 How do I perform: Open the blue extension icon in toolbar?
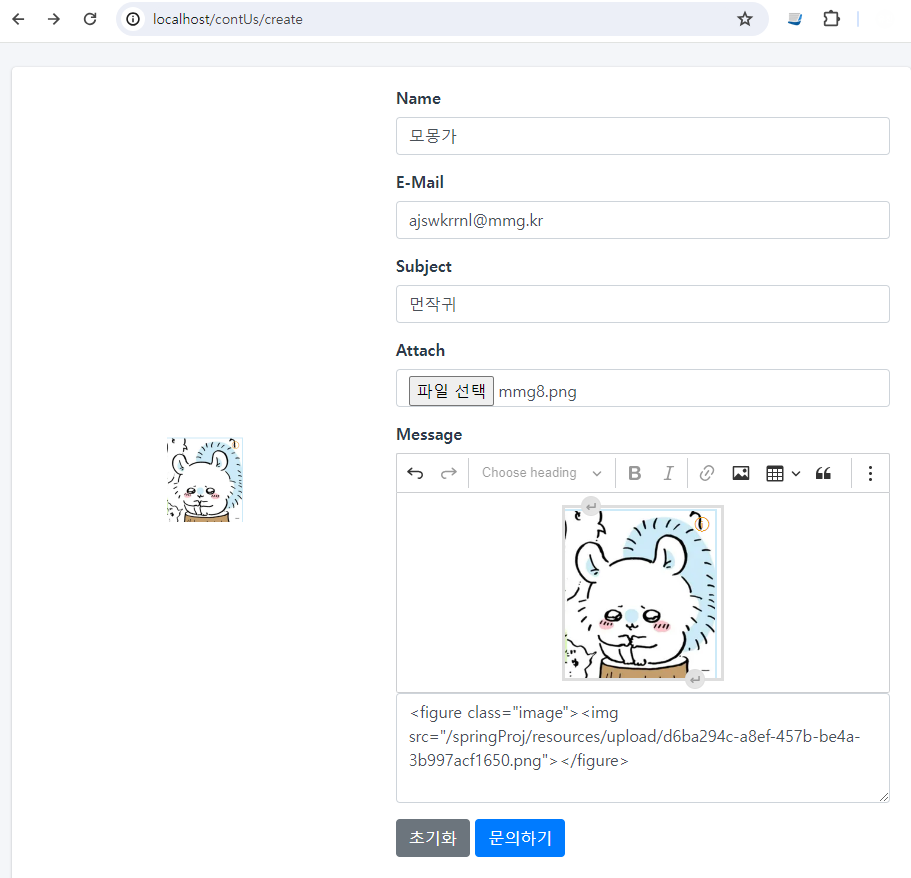[x=795, y=19]
